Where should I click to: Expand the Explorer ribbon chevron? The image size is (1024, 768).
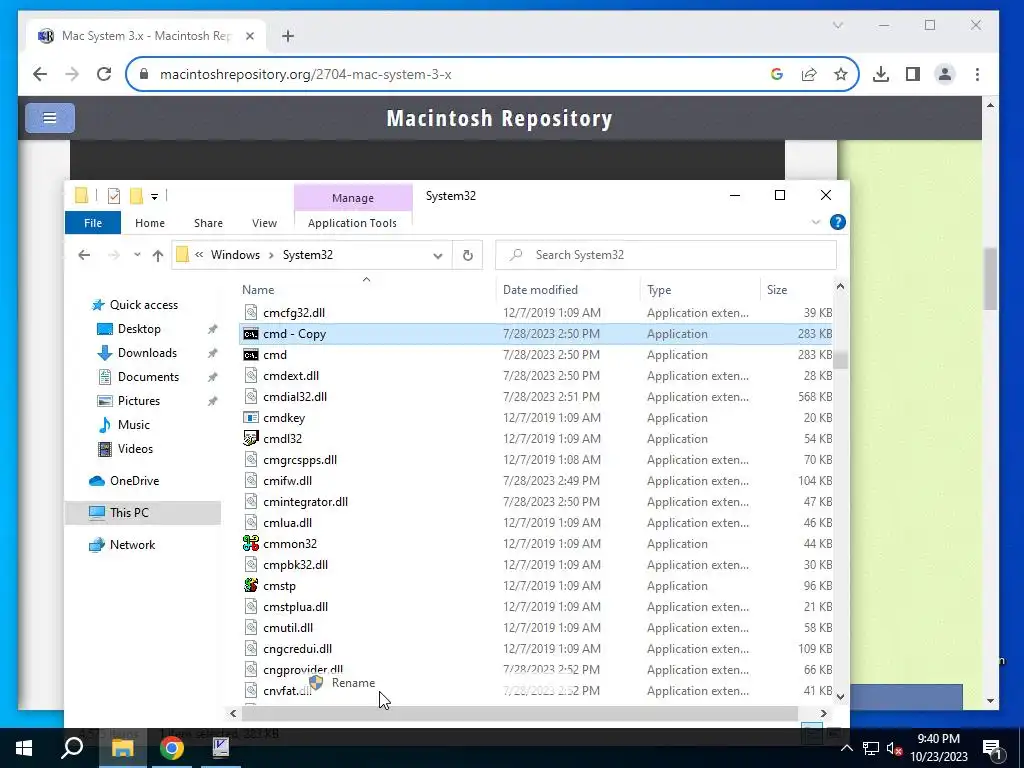tap(816, 223)
